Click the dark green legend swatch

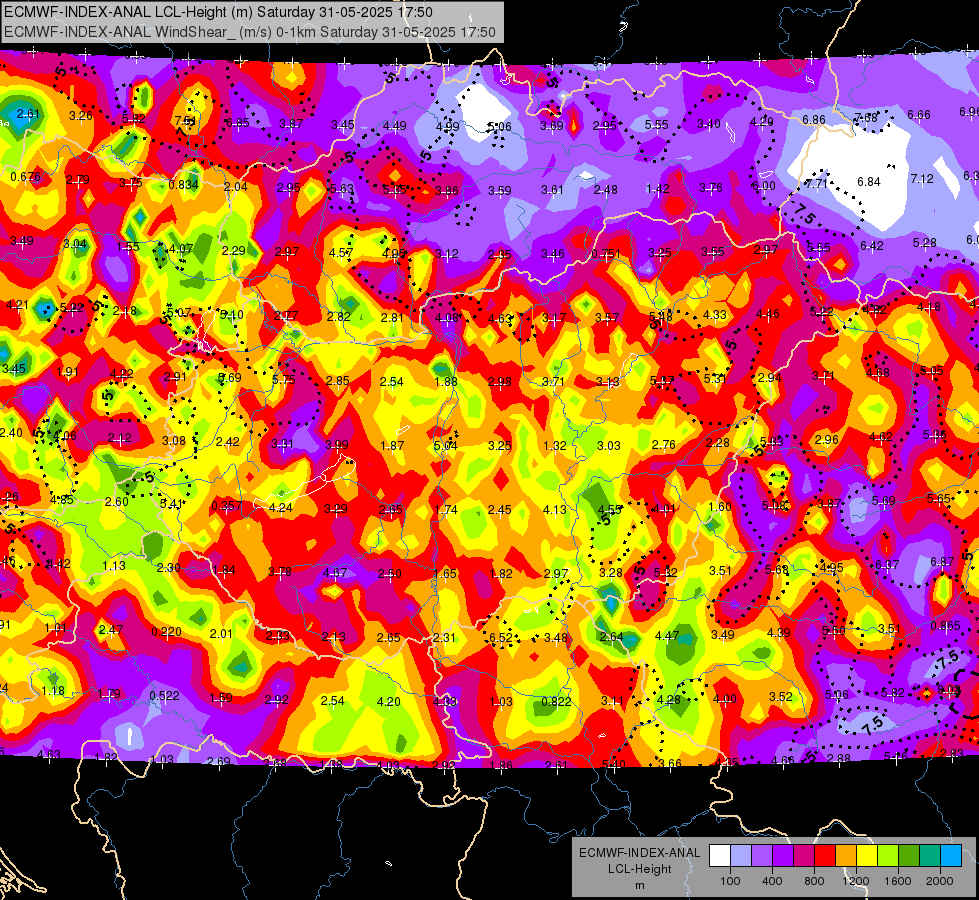[908, 856]
